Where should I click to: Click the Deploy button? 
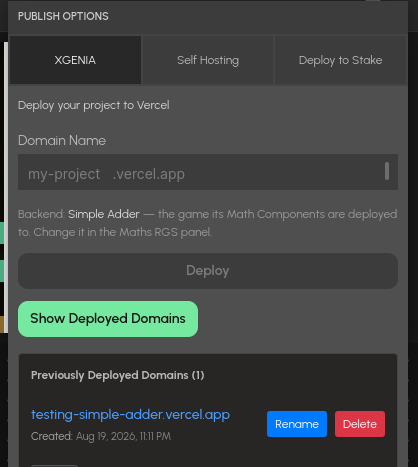coord(208,271)
